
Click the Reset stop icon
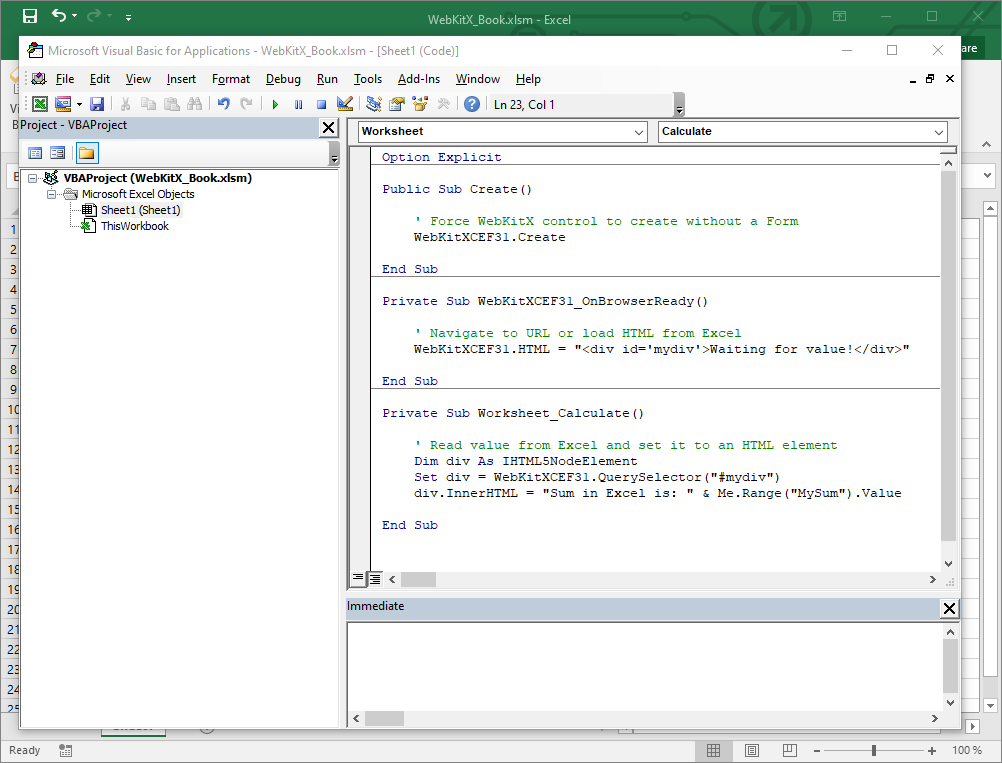click(x=321, y=104)
